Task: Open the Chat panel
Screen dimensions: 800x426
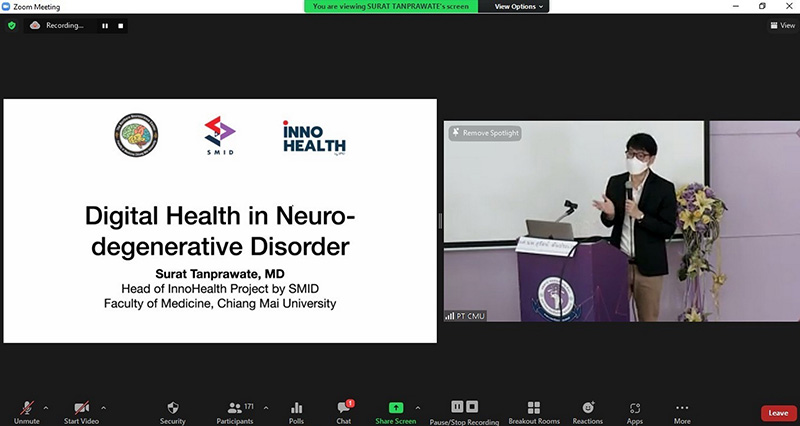Action: pos(344,412)
